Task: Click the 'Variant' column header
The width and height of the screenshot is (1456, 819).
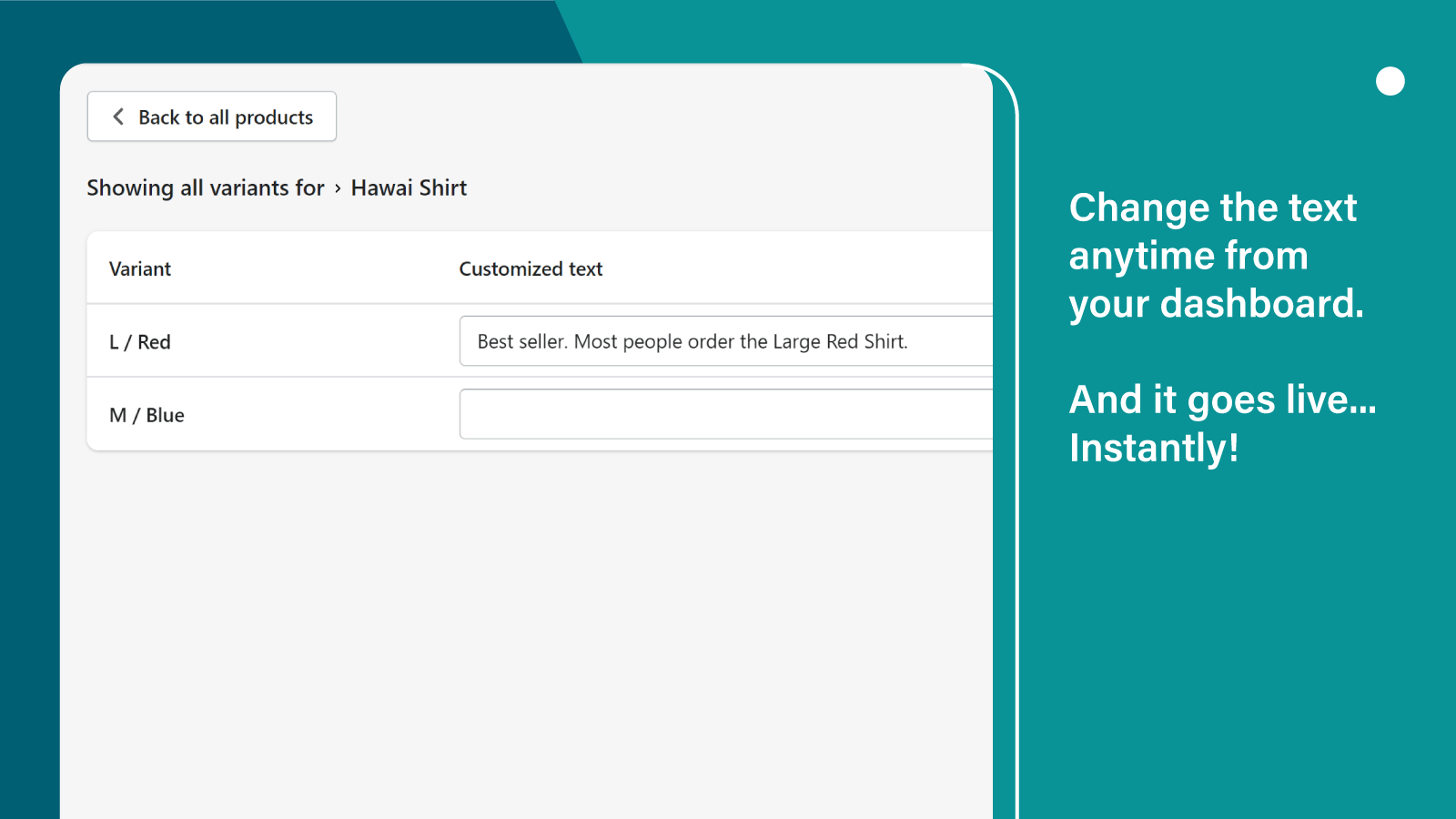Action: click(x=139, y=268)
